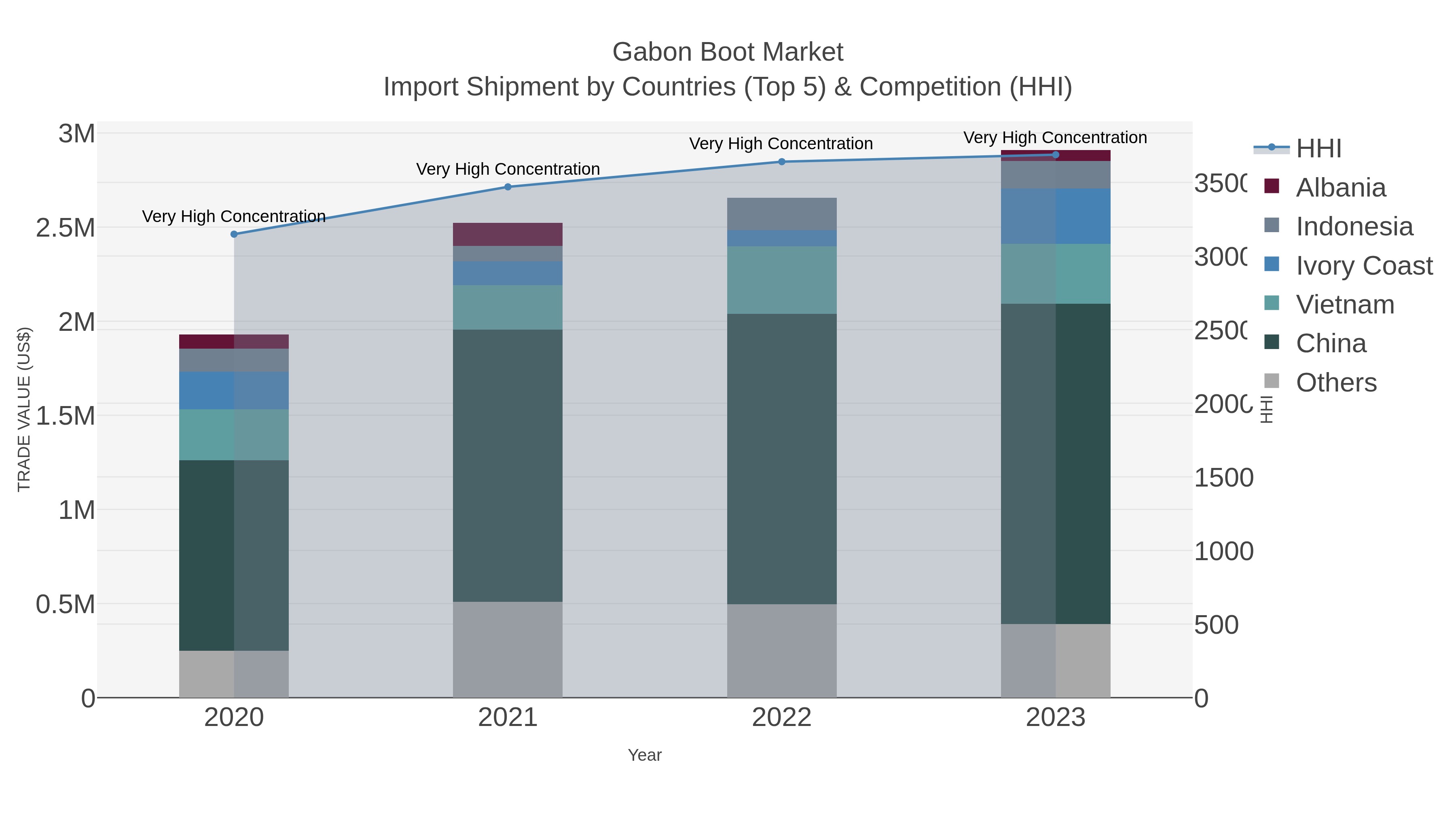Image resolution: width=1456 pixels, height=819 pixels.
Task: Toggle the Albania legend label
Action: (1341, 188)
